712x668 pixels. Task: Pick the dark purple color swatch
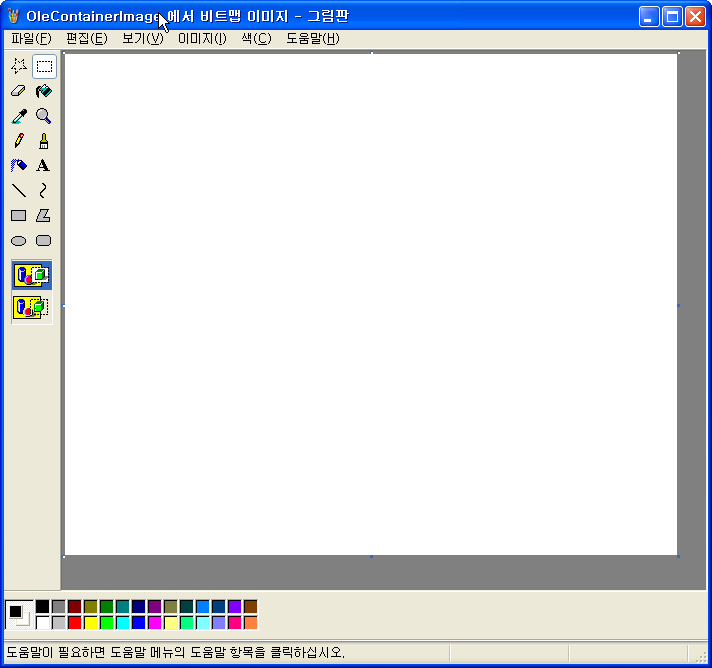click(155, 606)
